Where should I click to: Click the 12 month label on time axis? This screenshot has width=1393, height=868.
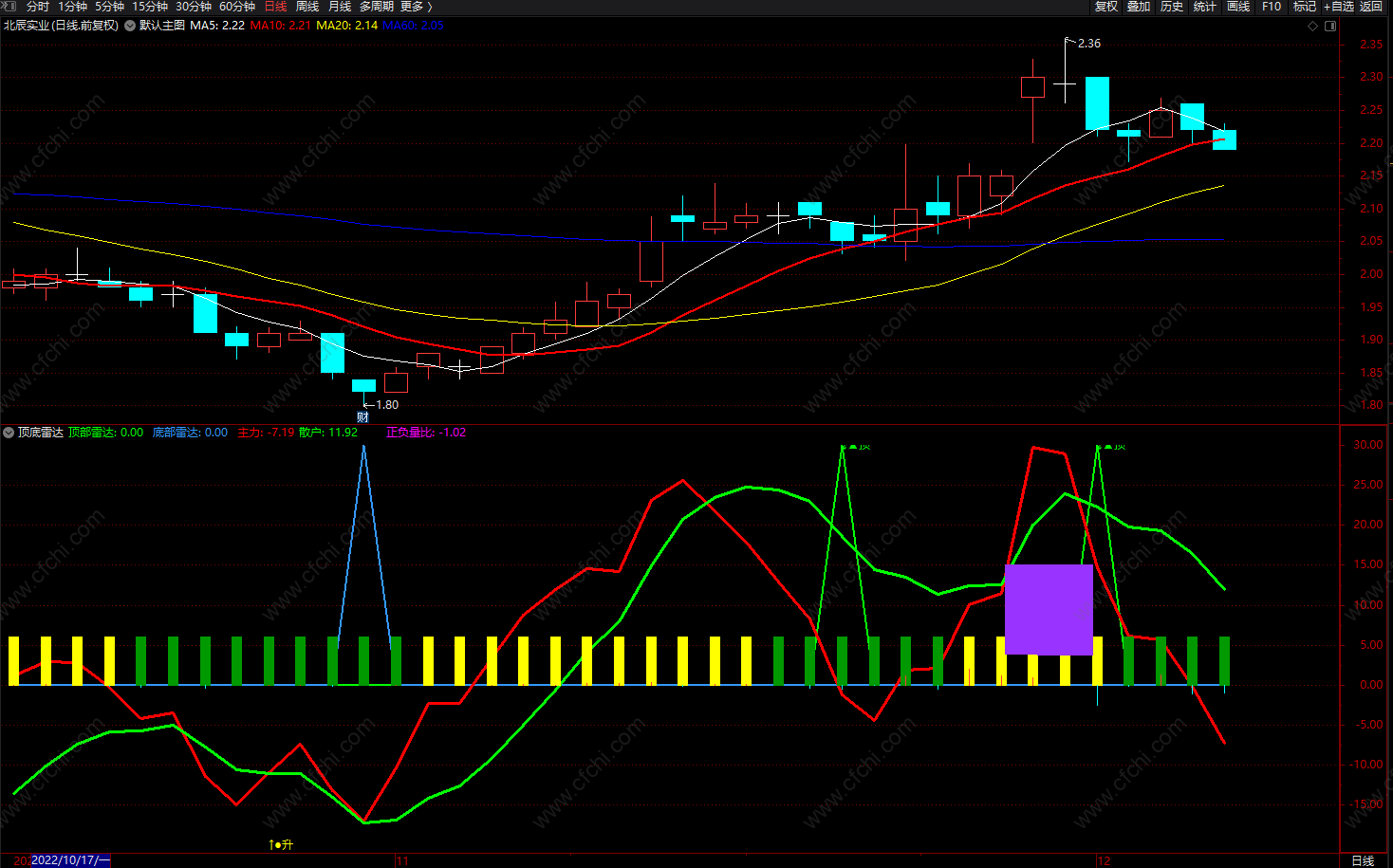(1104, 860)
